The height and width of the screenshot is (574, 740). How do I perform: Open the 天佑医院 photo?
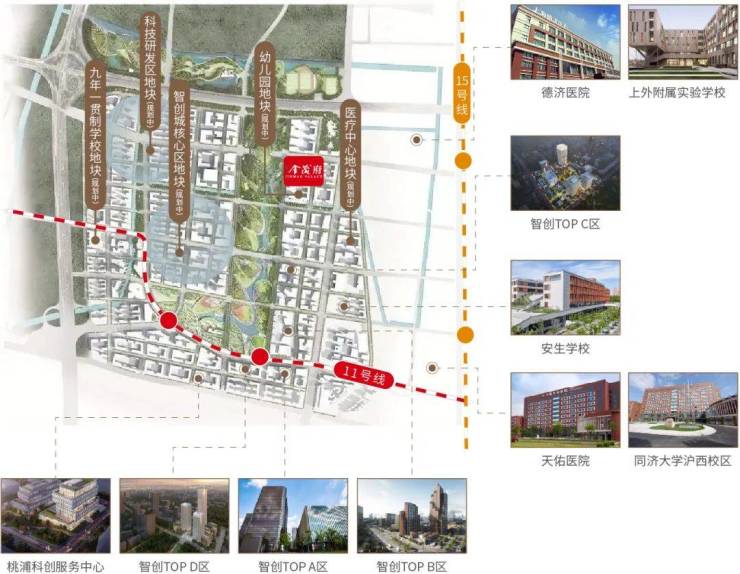pos(565,410)
